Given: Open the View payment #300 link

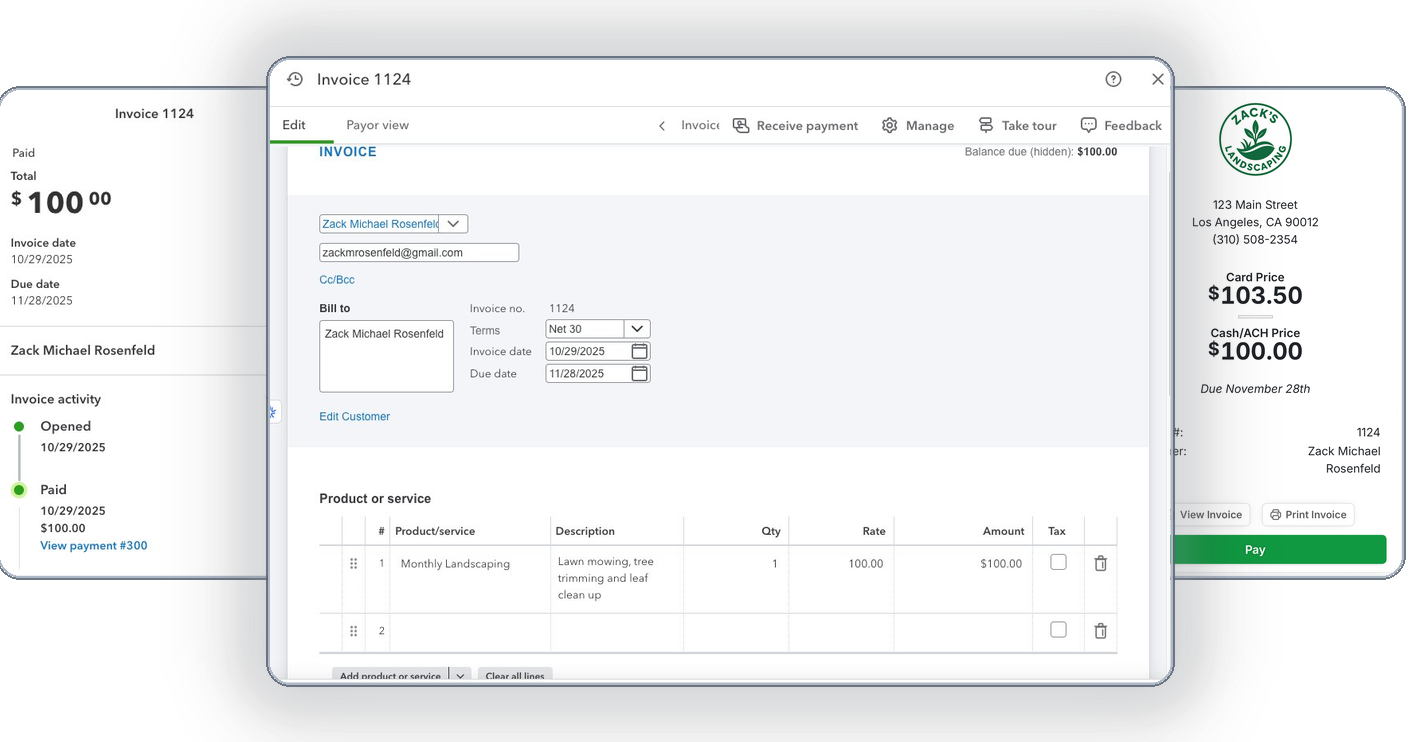Looking at the screenshot, I should [94, 546].
